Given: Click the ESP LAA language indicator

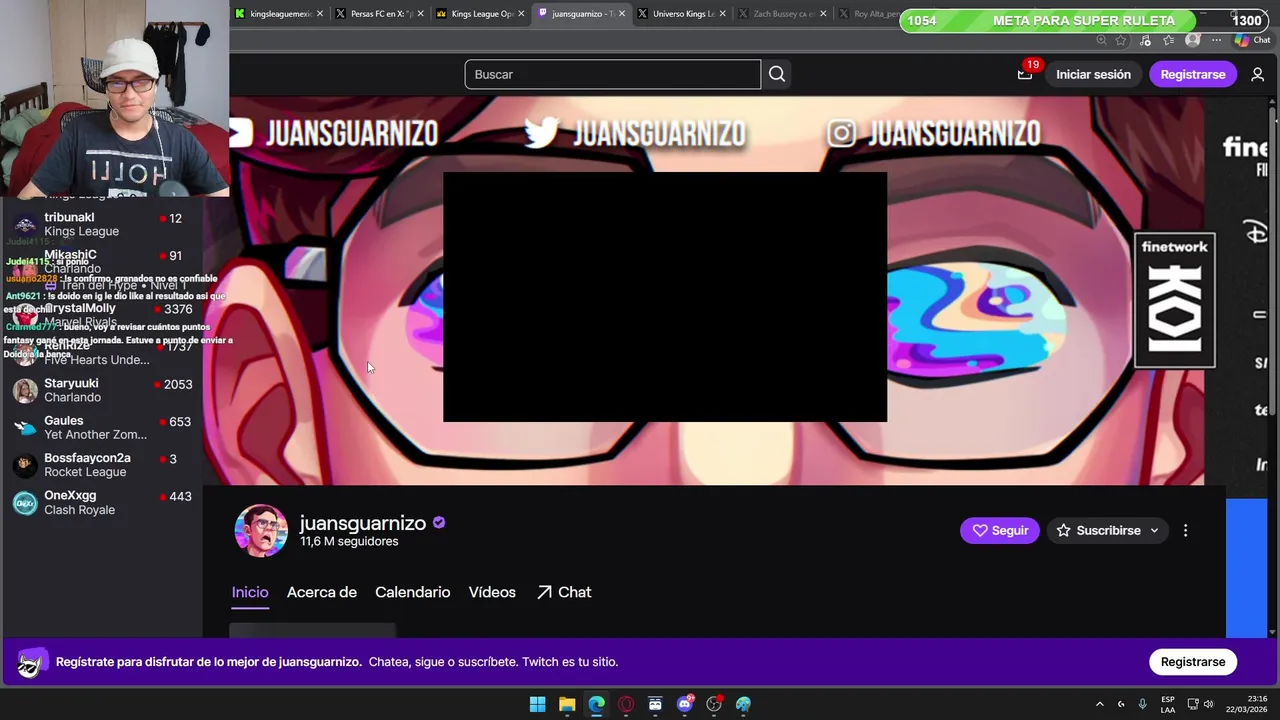Looking at the screenshot, I should tap(1168, 704).
